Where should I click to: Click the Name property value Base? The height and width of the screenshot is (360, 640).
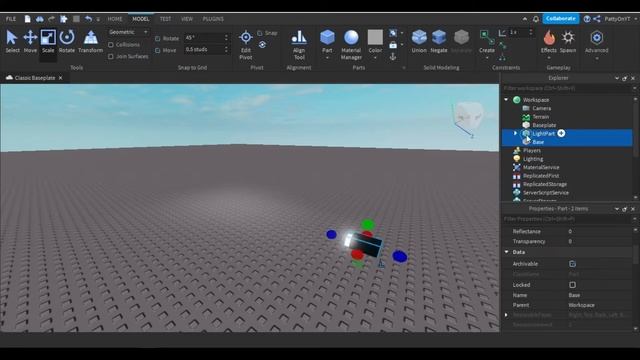pyautogui.click(x=574, y=295)
